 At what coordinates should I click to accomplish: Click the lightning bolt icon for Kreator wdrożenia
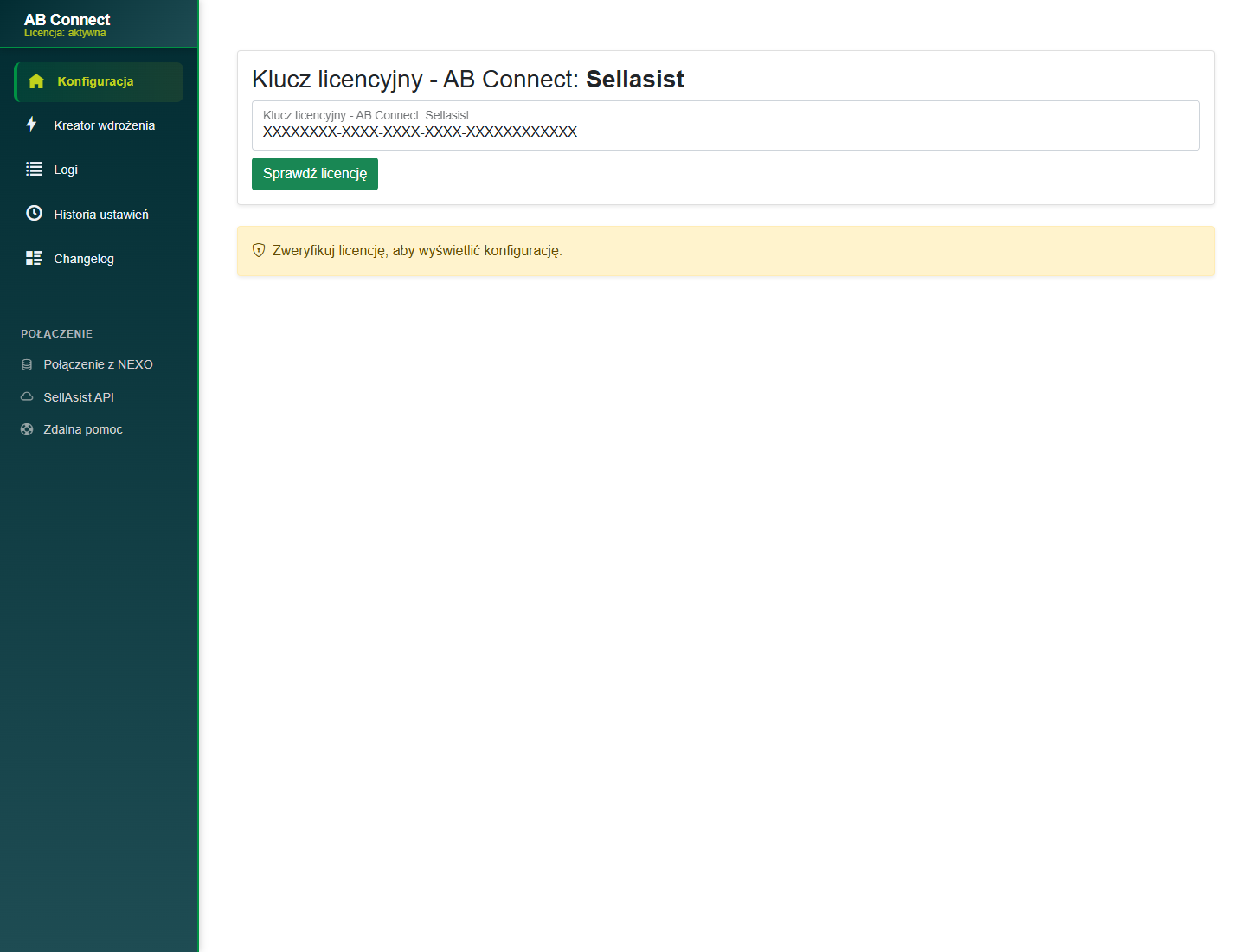click(31, 125)
